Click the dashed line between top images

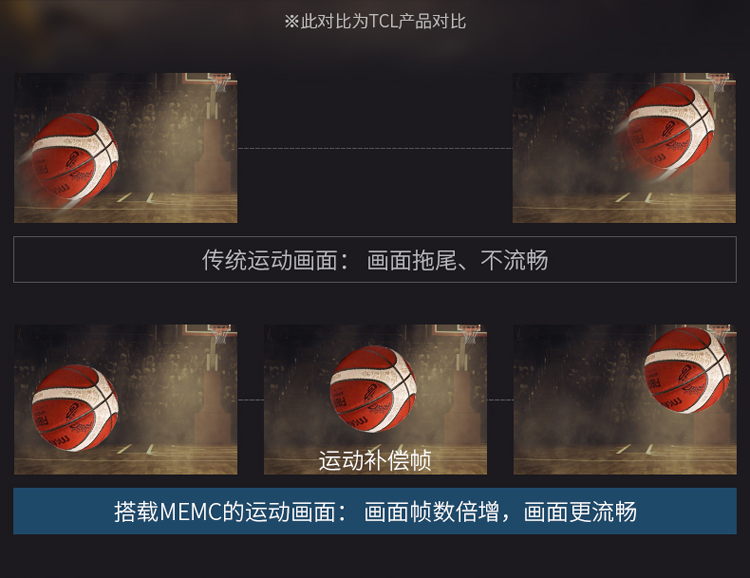click(x=375, y=148)
